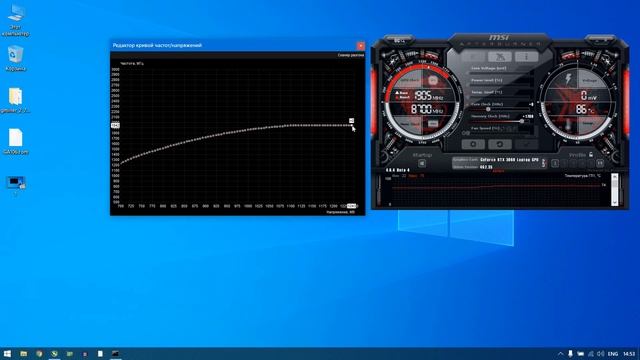Click the GPU temperature monitoring graph
640x360 pixels.
point(496,191)
